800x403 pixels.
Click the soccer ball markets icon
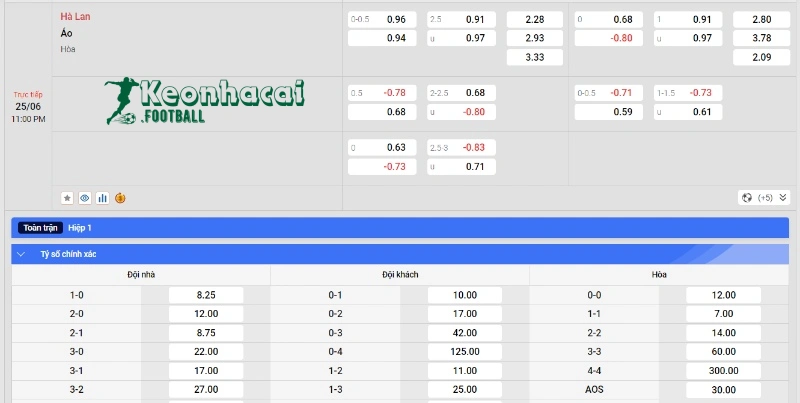click(746, 198)
